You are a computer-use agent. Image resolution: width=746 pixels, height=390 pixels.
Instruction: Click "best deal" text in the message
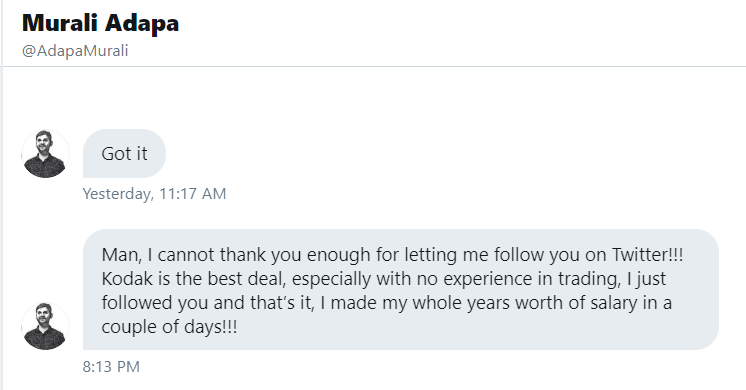tap(245, 279)
